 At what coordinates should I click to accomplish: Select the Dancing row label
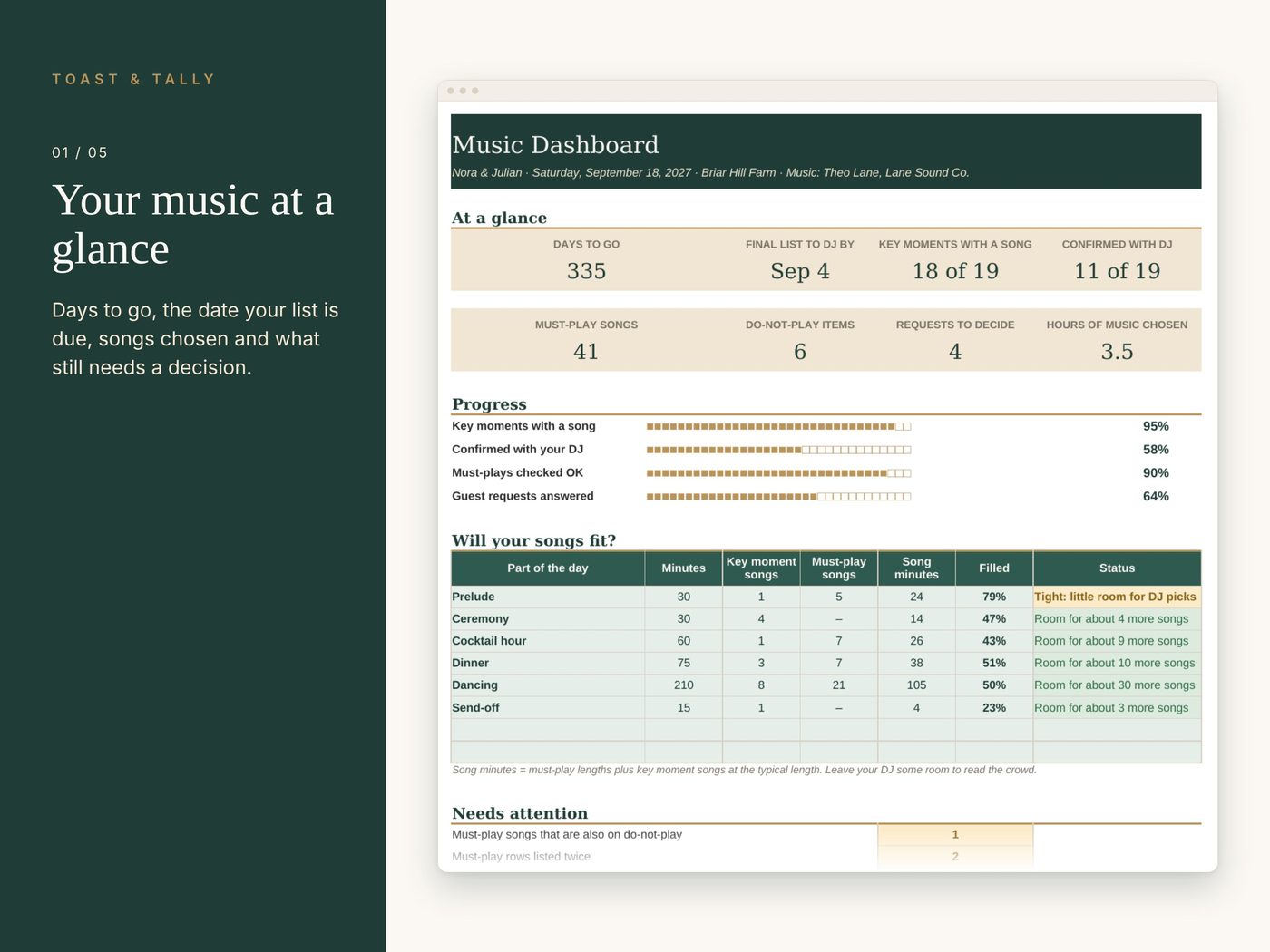(x=475, y=685)
